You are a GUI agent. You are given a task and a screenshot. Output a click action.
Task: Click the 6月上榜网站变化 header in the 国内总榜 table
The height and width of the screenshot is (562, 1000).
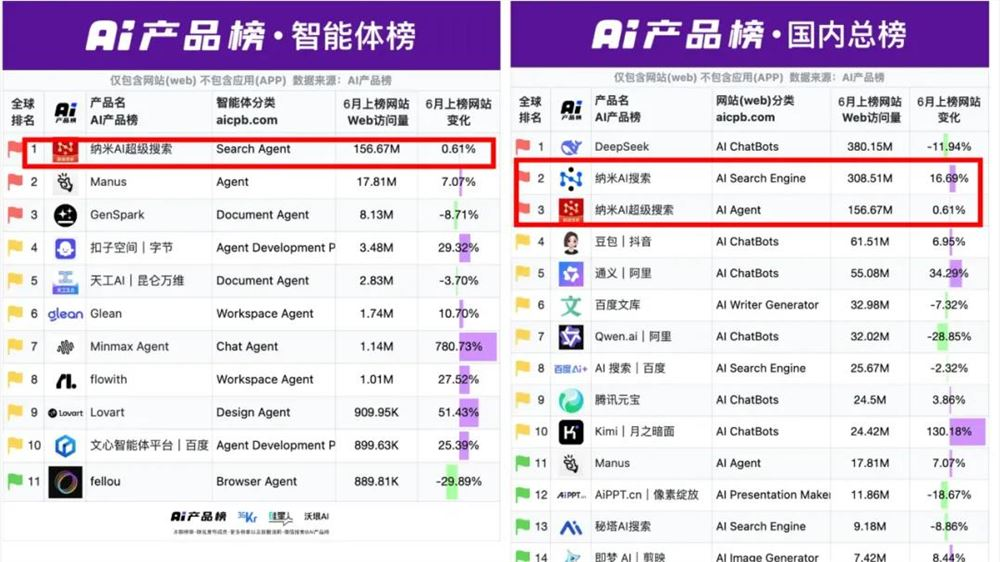click(948, 109)
